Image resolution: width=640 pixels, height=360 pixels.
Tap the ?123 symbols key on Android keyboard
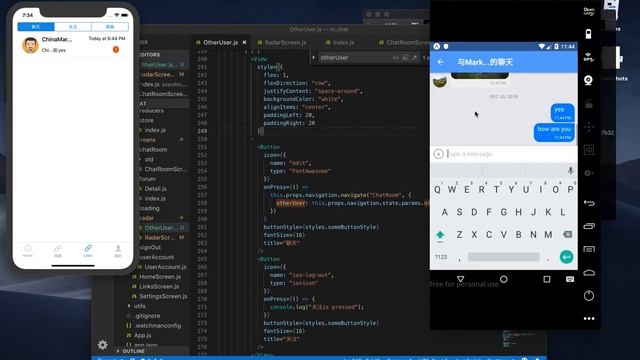coord(441,257)
